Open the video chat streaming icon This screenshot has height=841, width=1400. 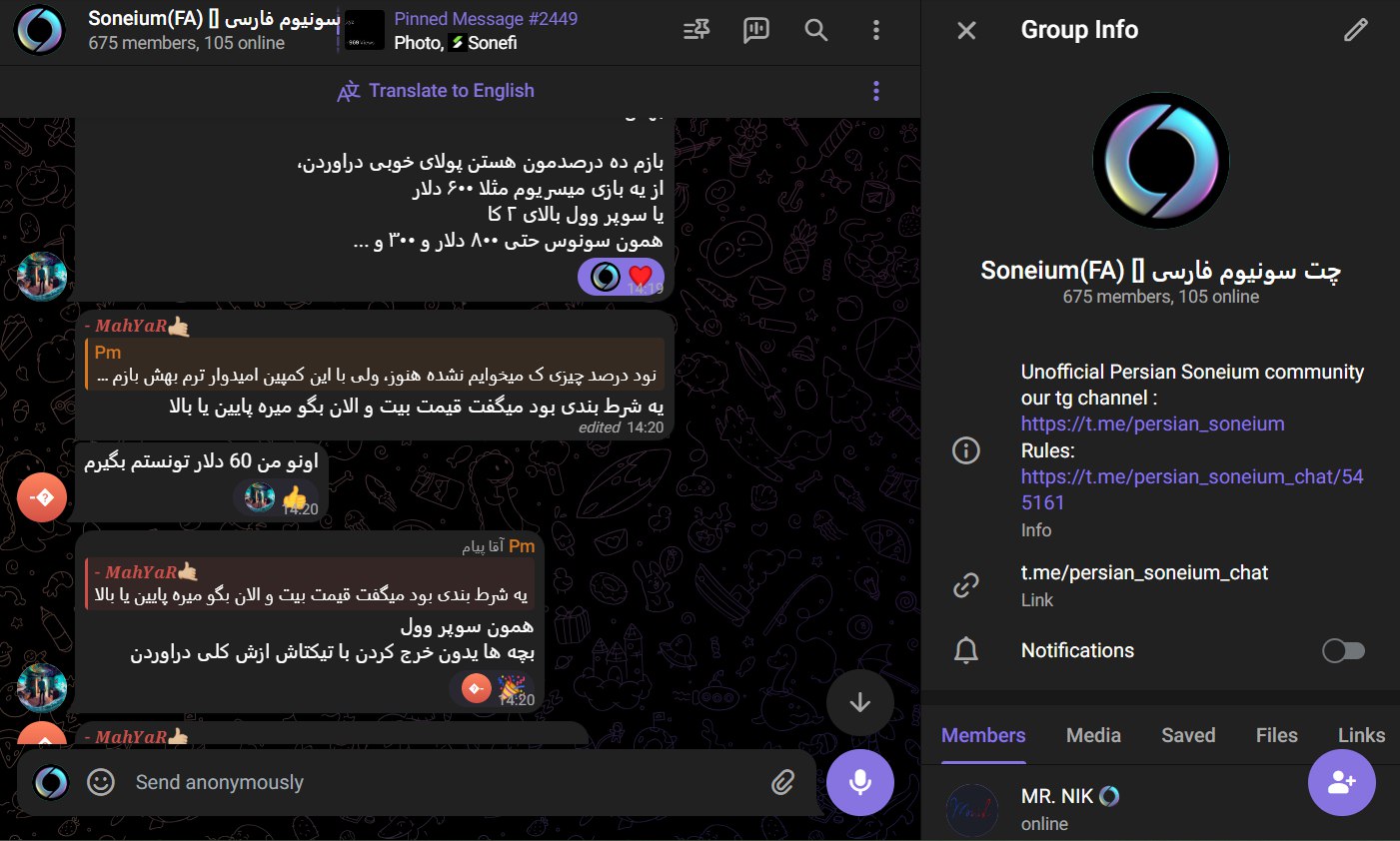pos(756,30)
